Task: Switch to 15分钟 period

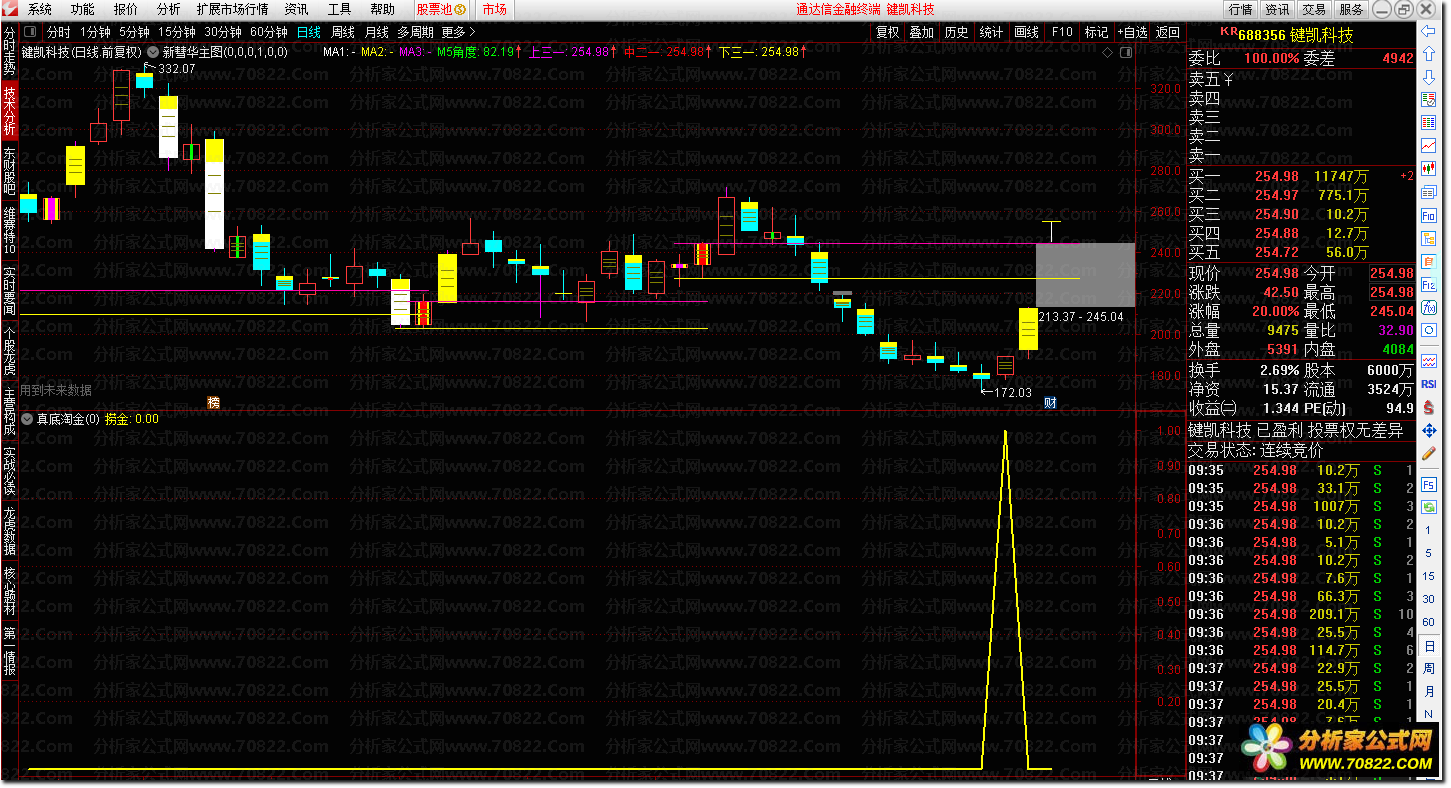Action: click(x=177, y=32)
